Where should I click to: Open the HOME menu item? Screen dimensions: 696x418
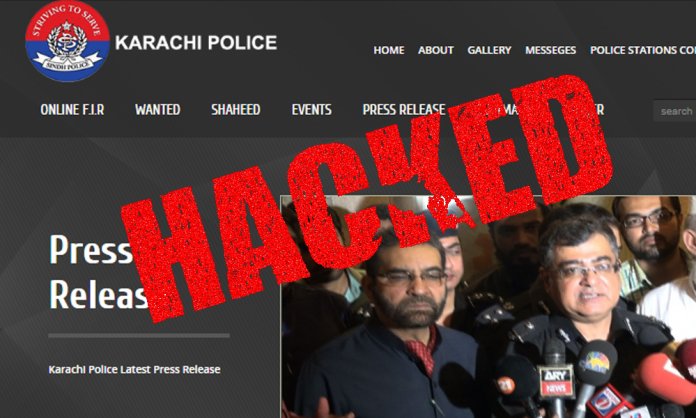[389, 50]
